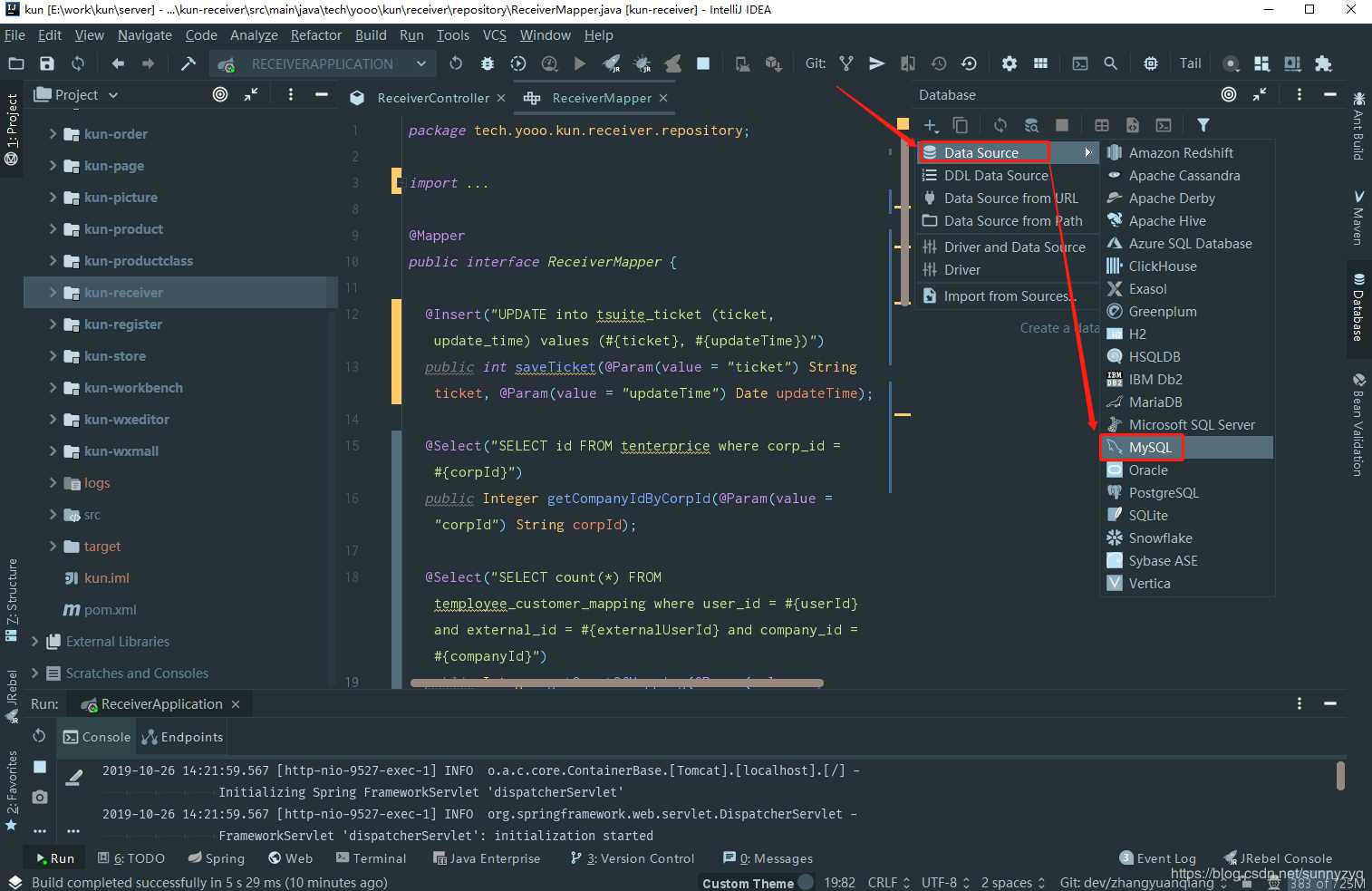This screenshot has height=891, width=1372.
Task: Click the Database panel filter funnel icon
Action: point(1203,125)
